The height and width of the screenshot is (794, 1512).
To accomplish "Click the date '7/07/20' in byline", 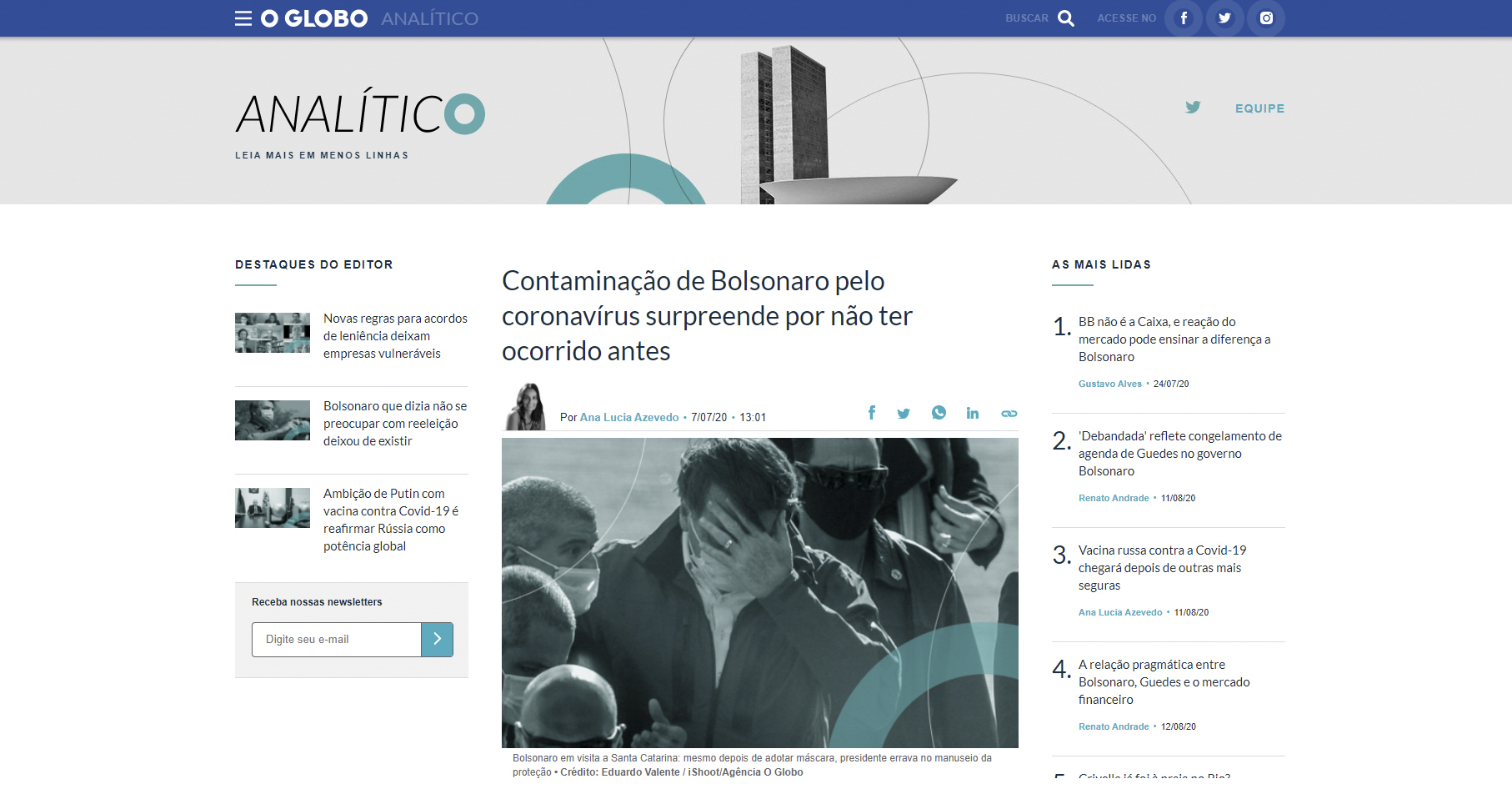I will pyautogui.click(x=708, y=417).
